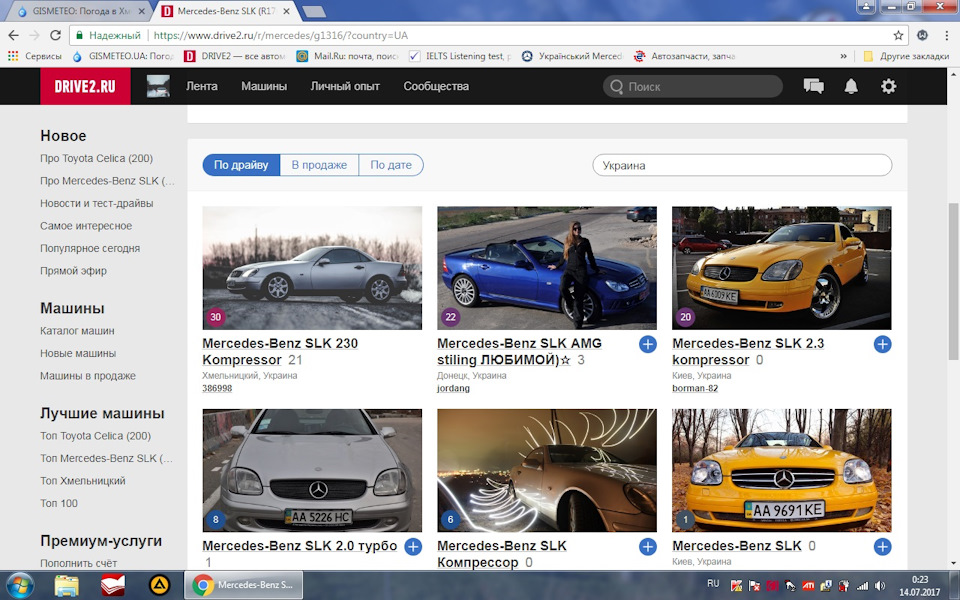The height and width of the screenshot is (600, 960).
Task: Open user profile borman-82
Action: 695,388
